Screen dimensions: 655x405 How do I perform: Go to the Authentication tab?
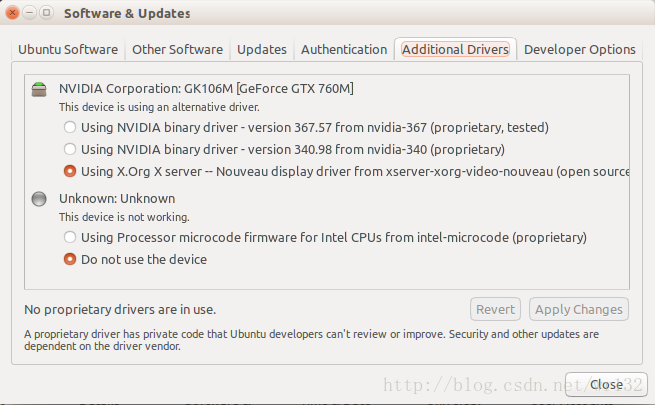[x=344, y=50]
